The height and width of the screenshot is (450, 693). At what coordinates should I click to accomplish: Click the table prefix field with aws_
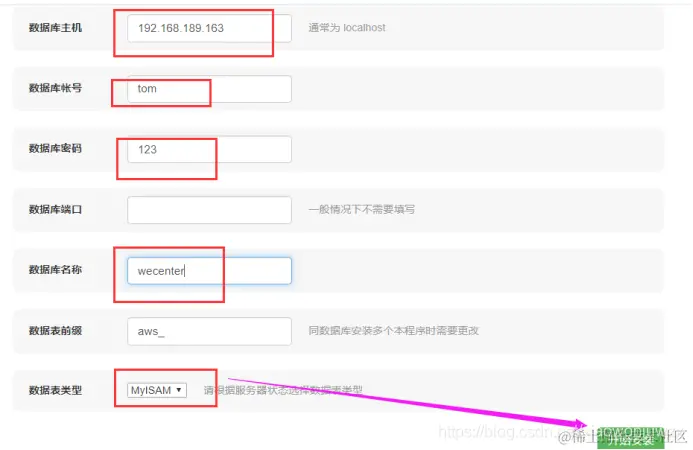(x=209, y=331)
